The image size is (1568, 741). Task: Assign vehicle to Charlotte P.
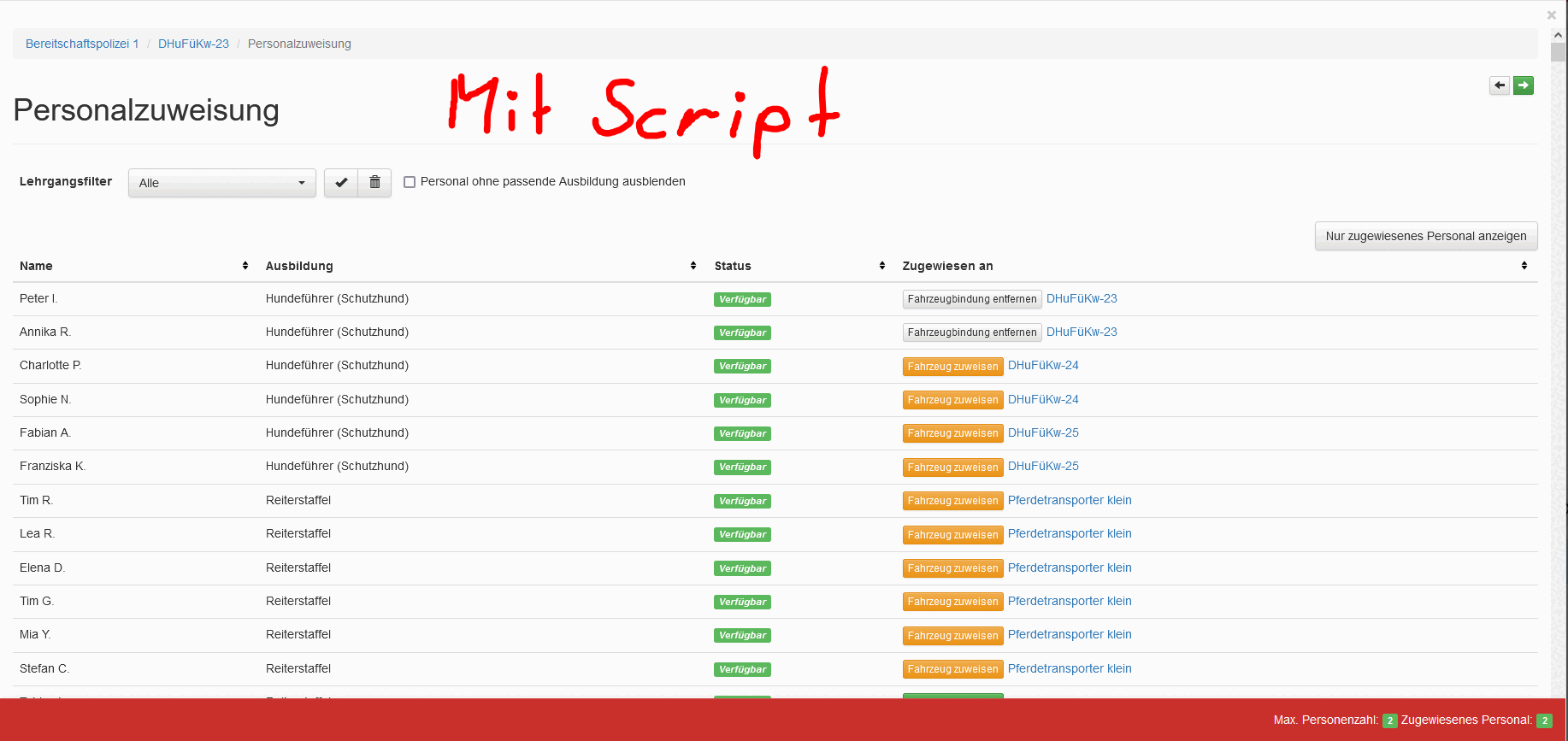point(952,367)
